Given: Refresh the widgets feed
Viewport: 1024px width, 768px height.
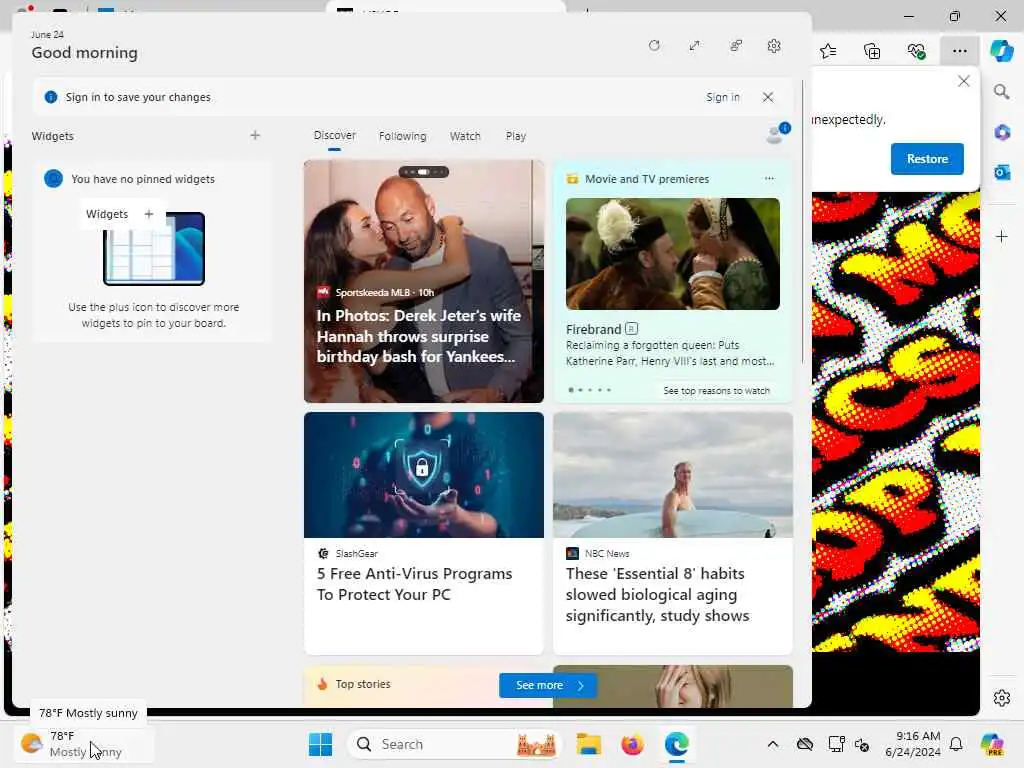Looking at the screenshot, I should click(654, 46).
